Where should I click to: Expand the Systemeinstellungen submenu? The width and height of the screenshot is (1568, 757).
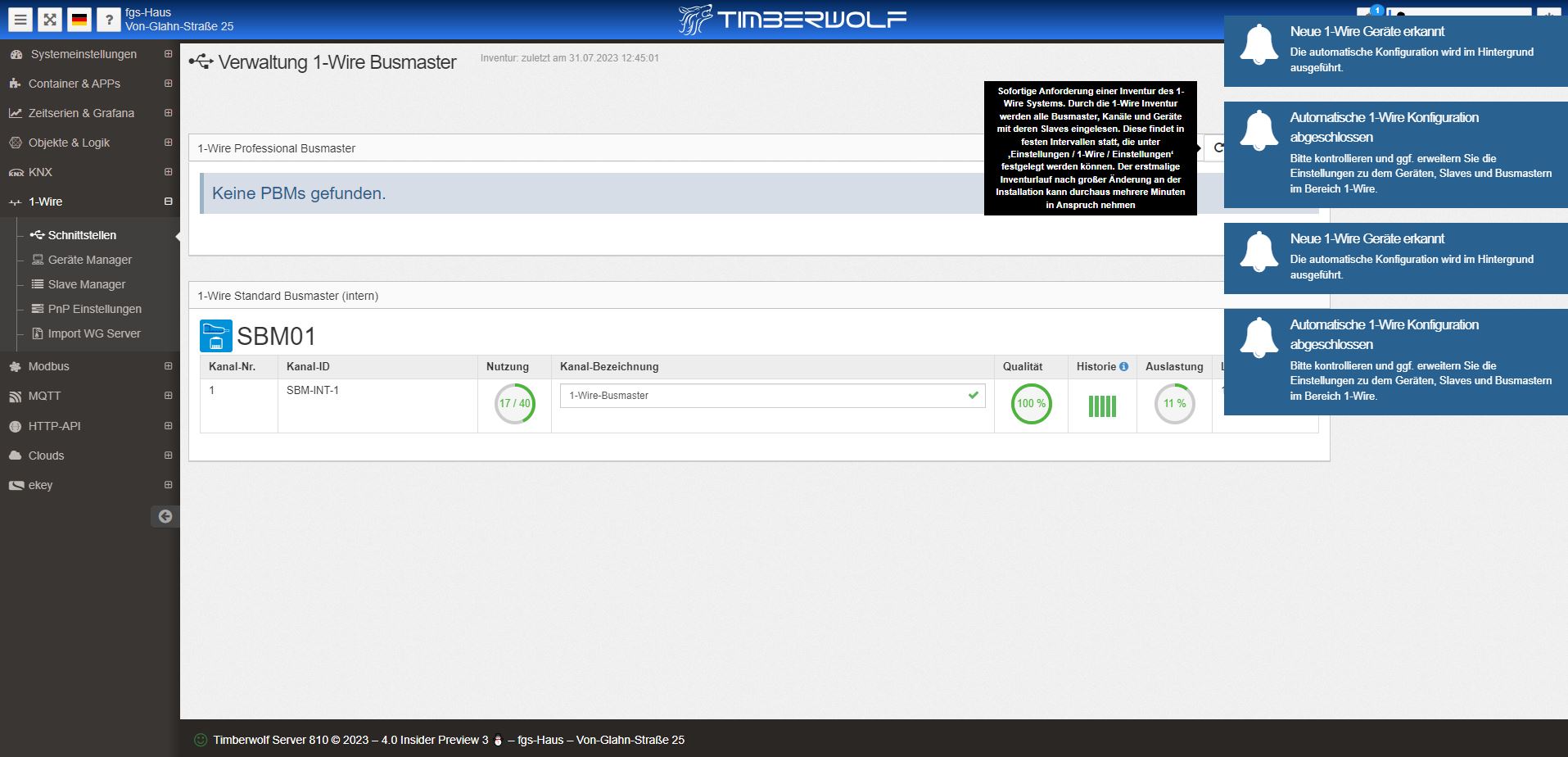(168, 54)
